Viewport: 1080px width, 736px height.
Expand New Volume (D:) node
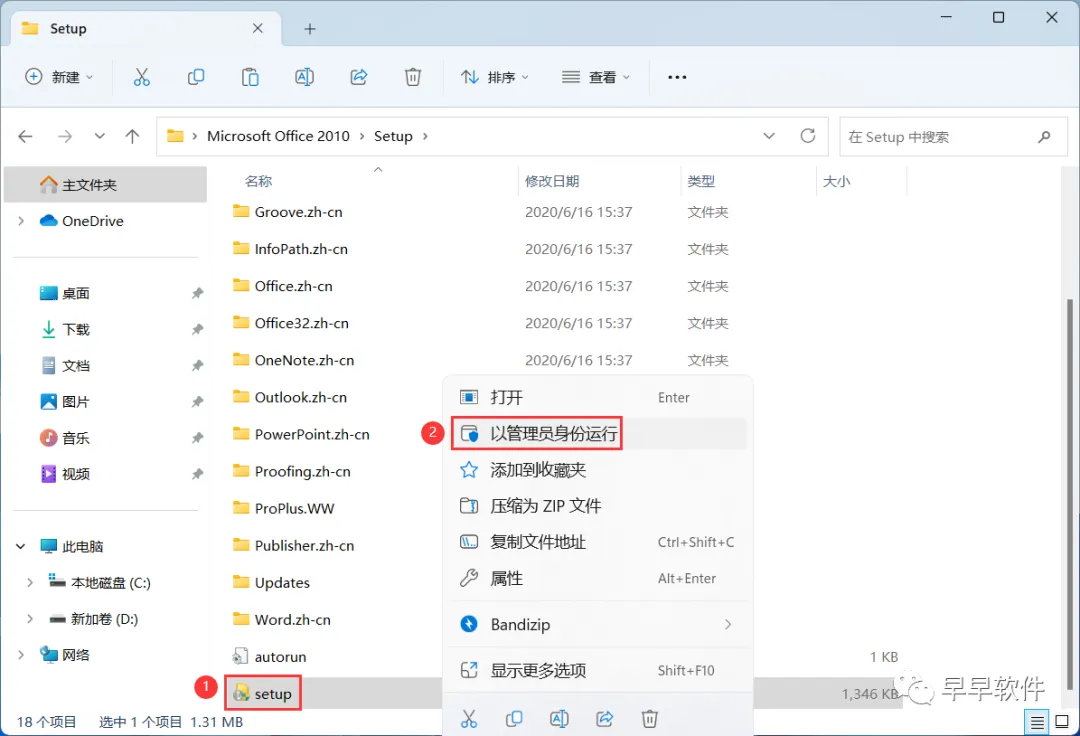(30, 619)
